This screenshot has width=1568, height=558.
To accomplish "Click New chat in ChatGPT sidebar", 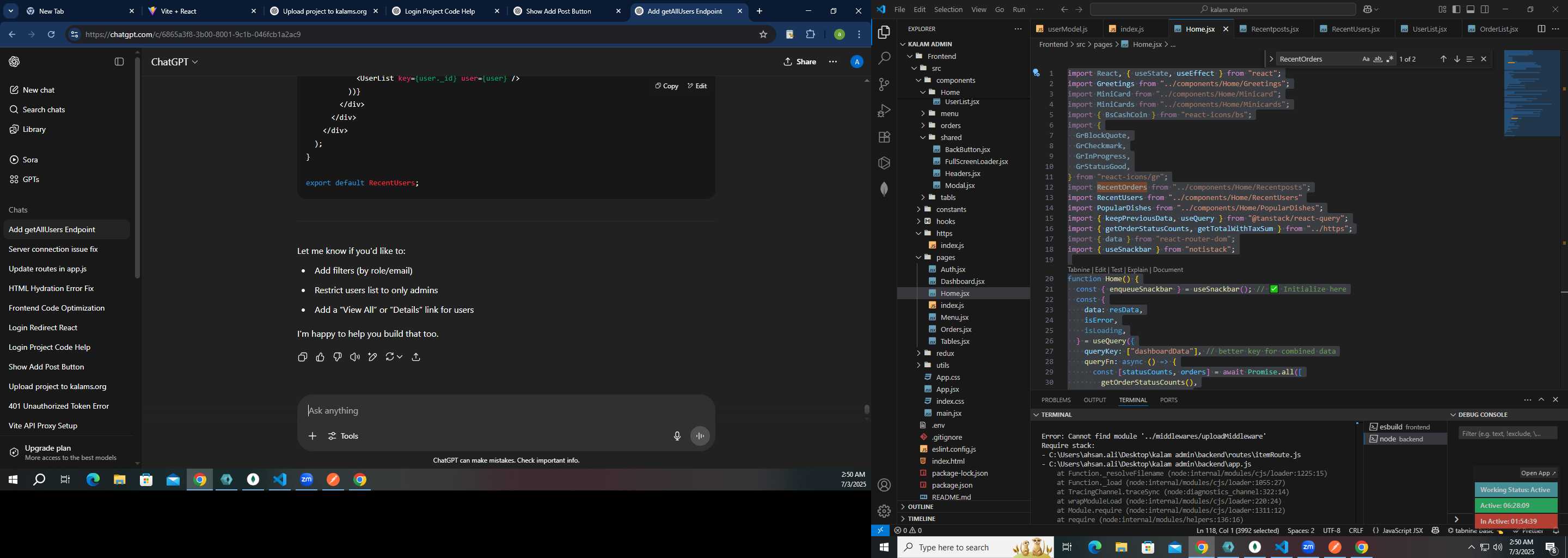I will 66,90.
